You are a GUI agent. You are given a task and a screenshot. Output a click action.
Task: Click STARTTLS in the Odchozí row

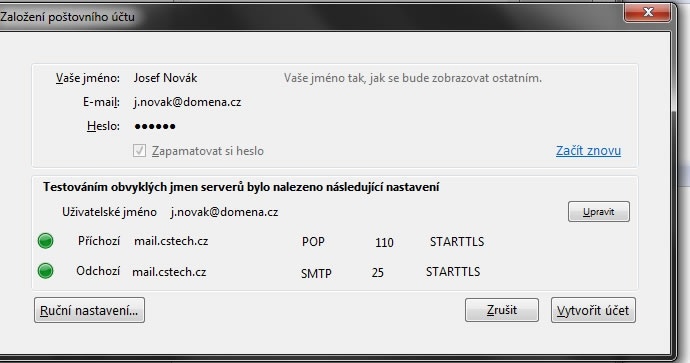(x=453, y=271)
